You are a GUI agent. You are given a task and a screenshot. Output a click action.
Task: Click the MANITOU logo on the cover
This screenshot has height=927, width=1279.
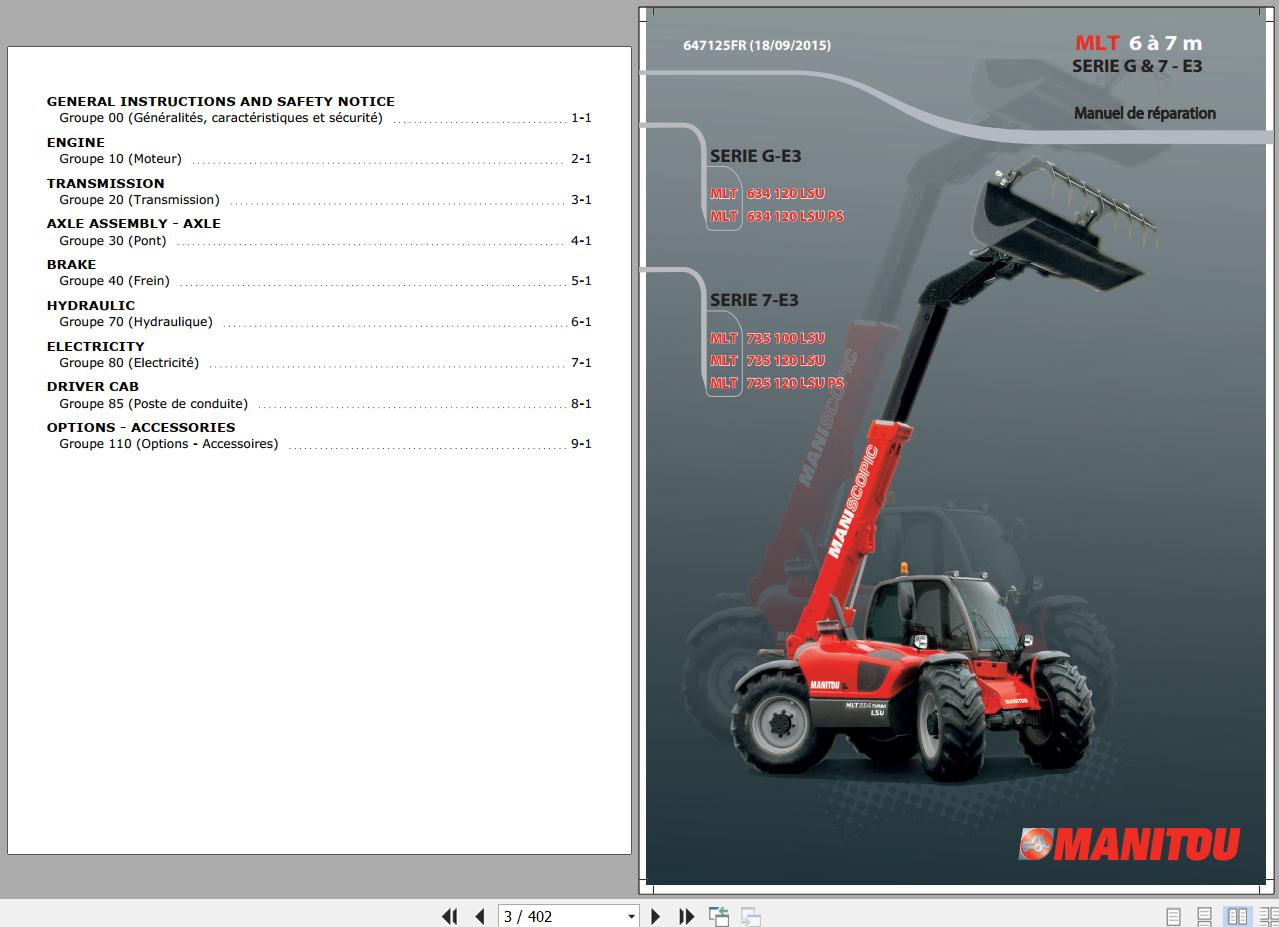1129,844
